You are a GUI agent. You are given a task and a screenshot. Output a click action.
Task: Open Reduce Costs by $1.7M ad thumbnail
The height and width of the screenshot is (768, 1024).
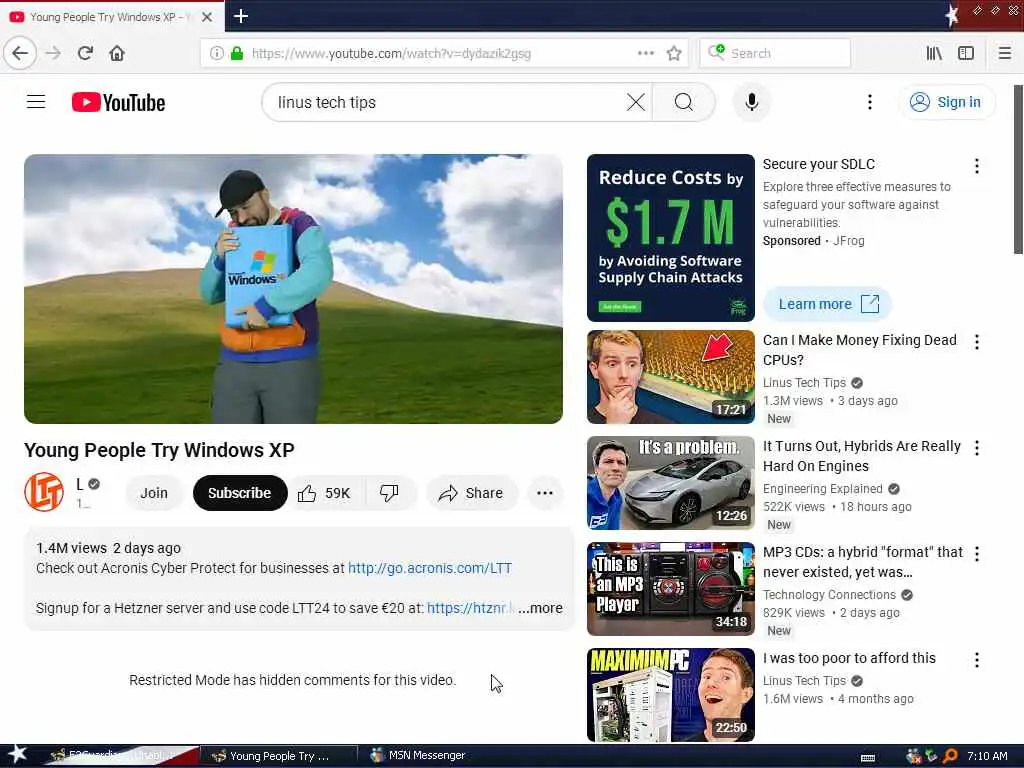pyautogui.click(x=671, y=238)
